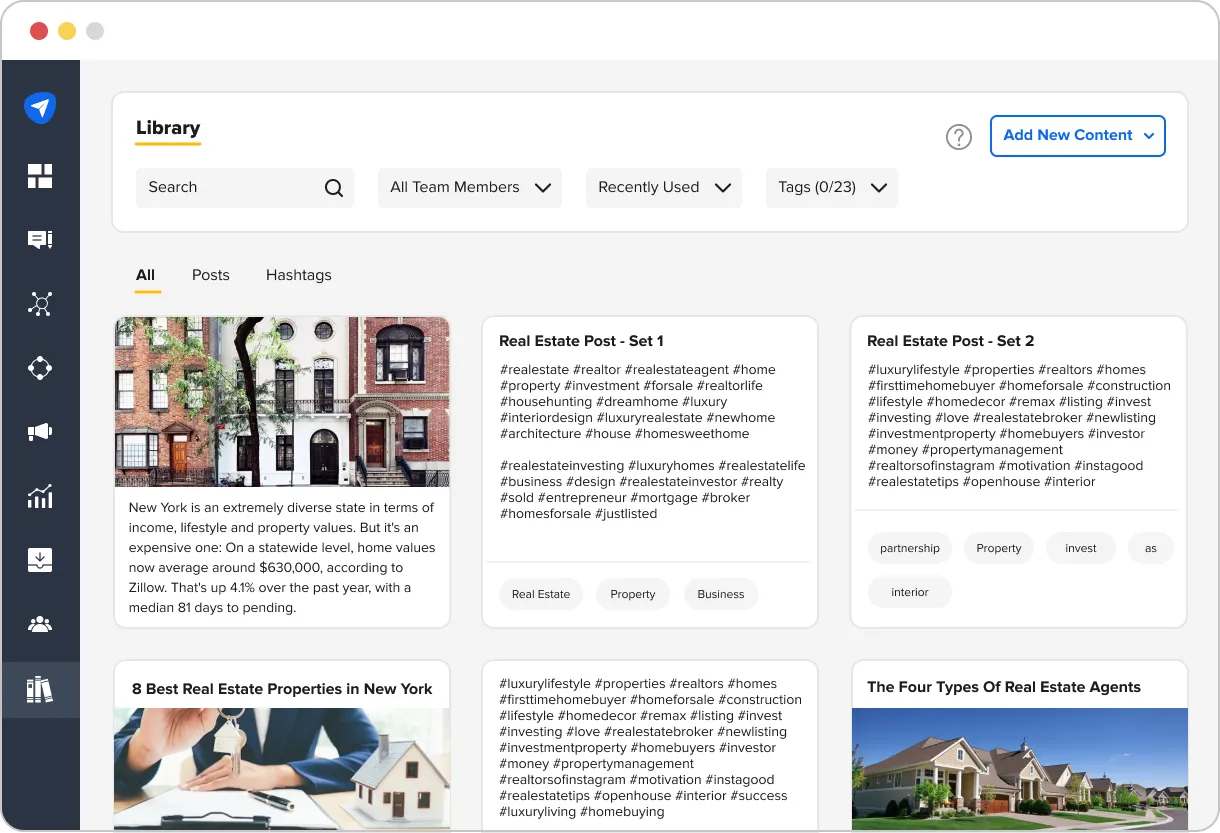Click the Add New Content button
Screen dimensions: 1220x833
tap(1078, 136)
